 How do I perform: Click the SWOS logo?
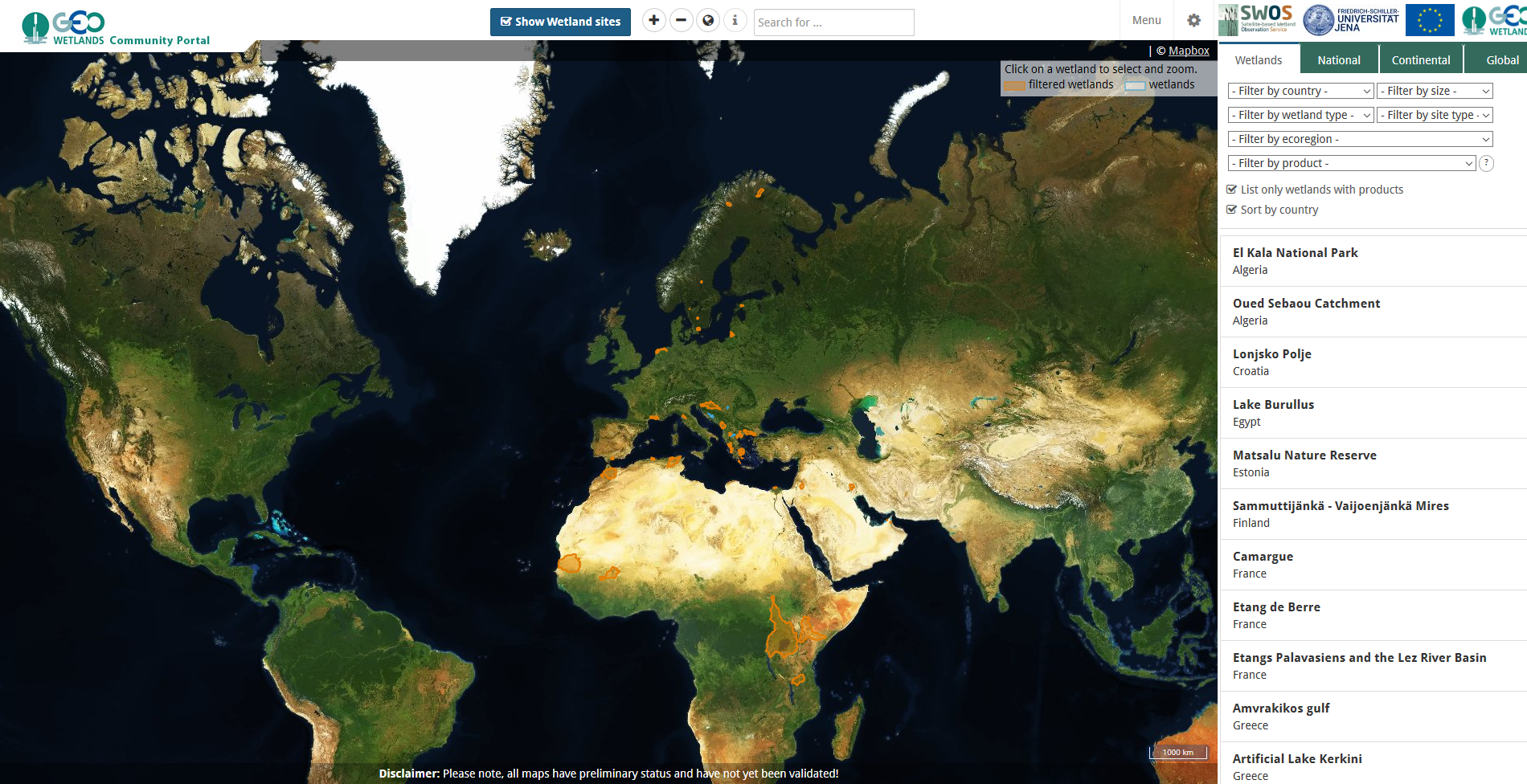[1257, 19]
